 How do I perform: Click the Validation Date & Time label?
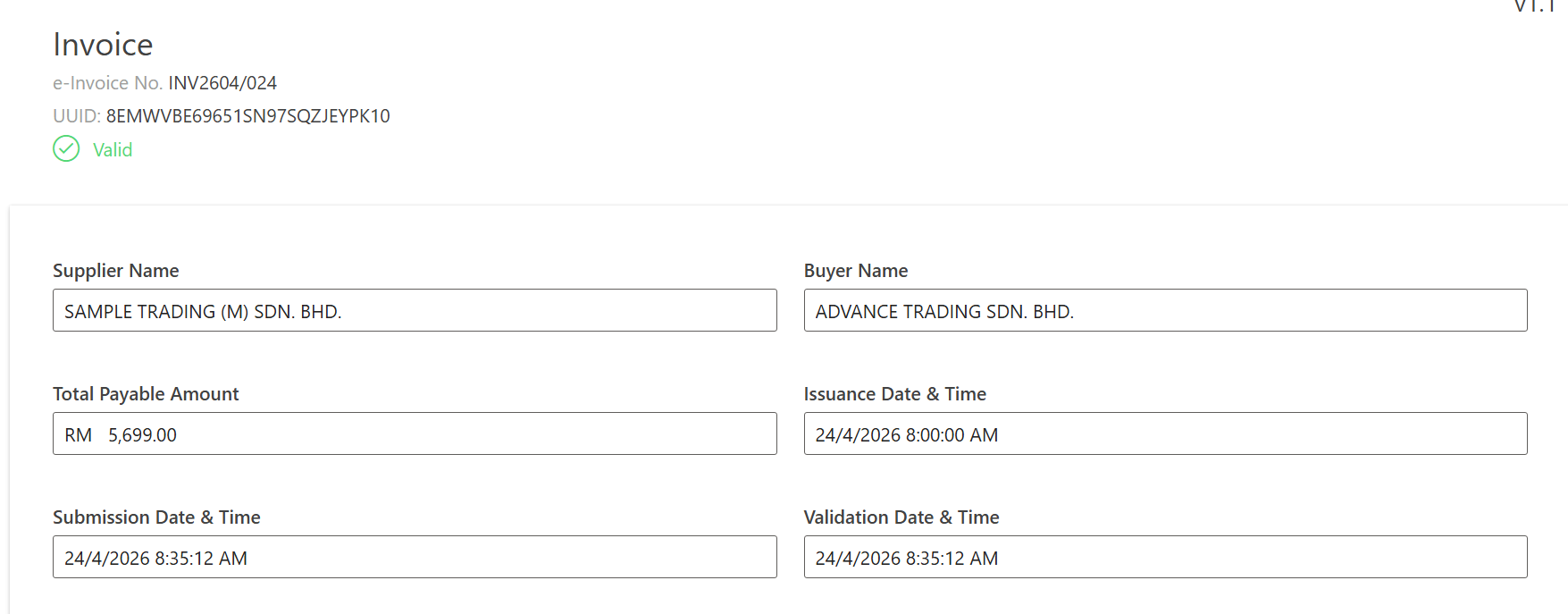click(901, 517)
